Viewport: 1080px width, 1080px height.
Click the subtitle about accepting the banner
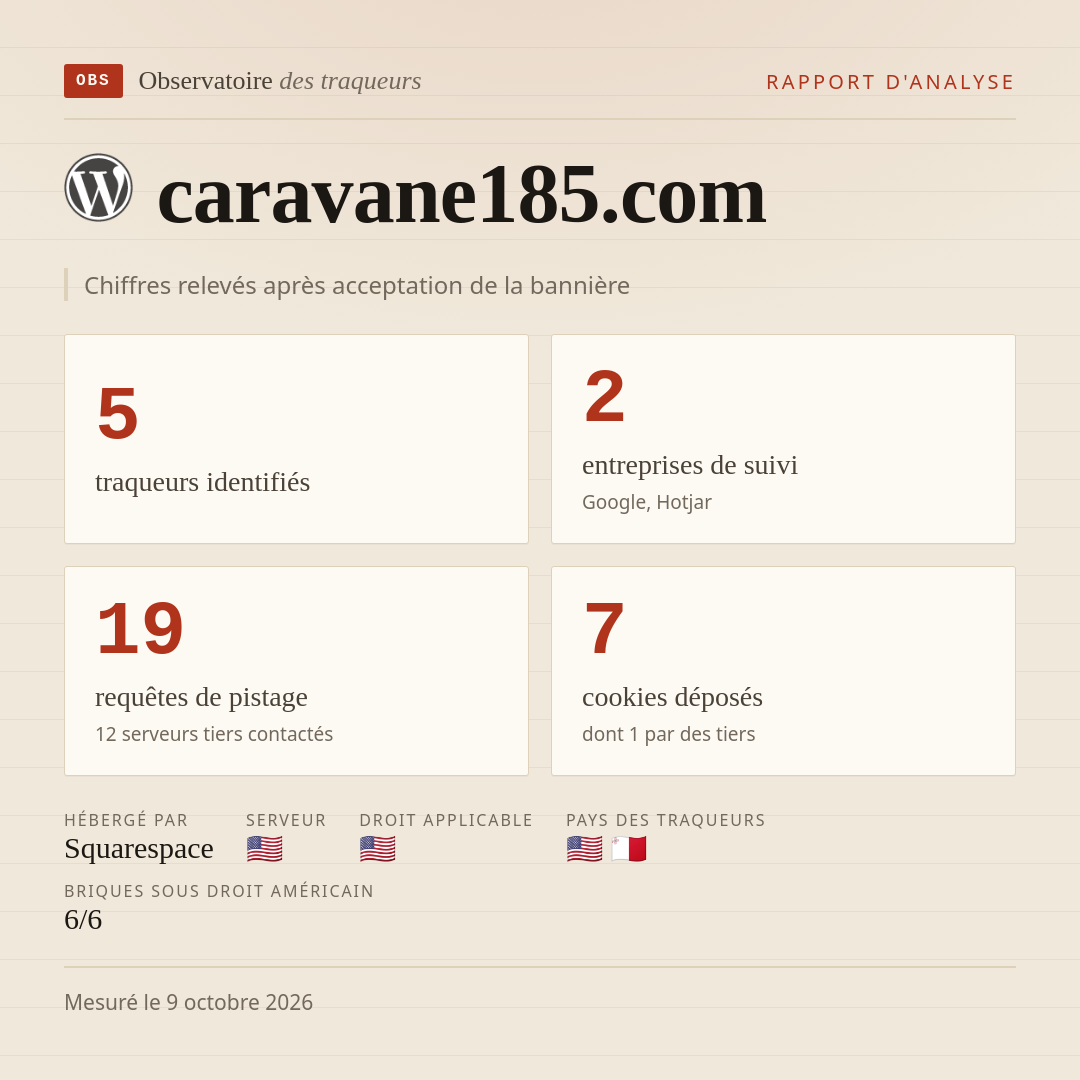pyautogui.click(x=357, y=285)
